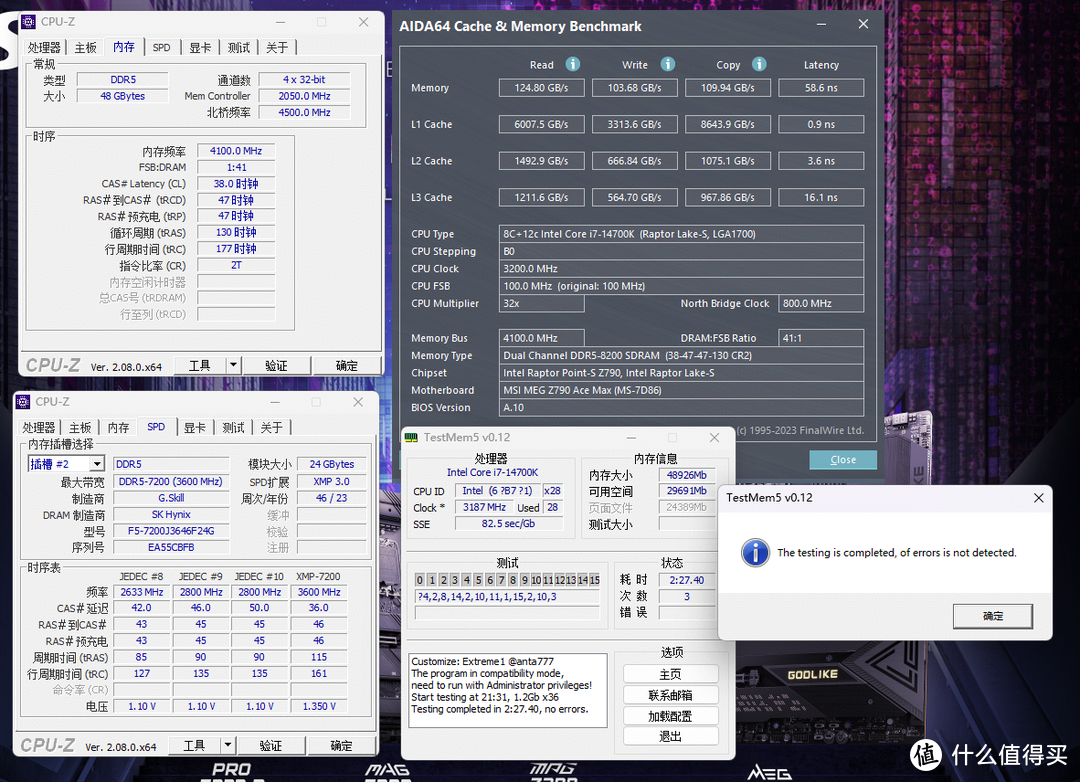Minimize the AIDA64 benchmark window
The image size is (1080, 782).
tap(821, 24)
